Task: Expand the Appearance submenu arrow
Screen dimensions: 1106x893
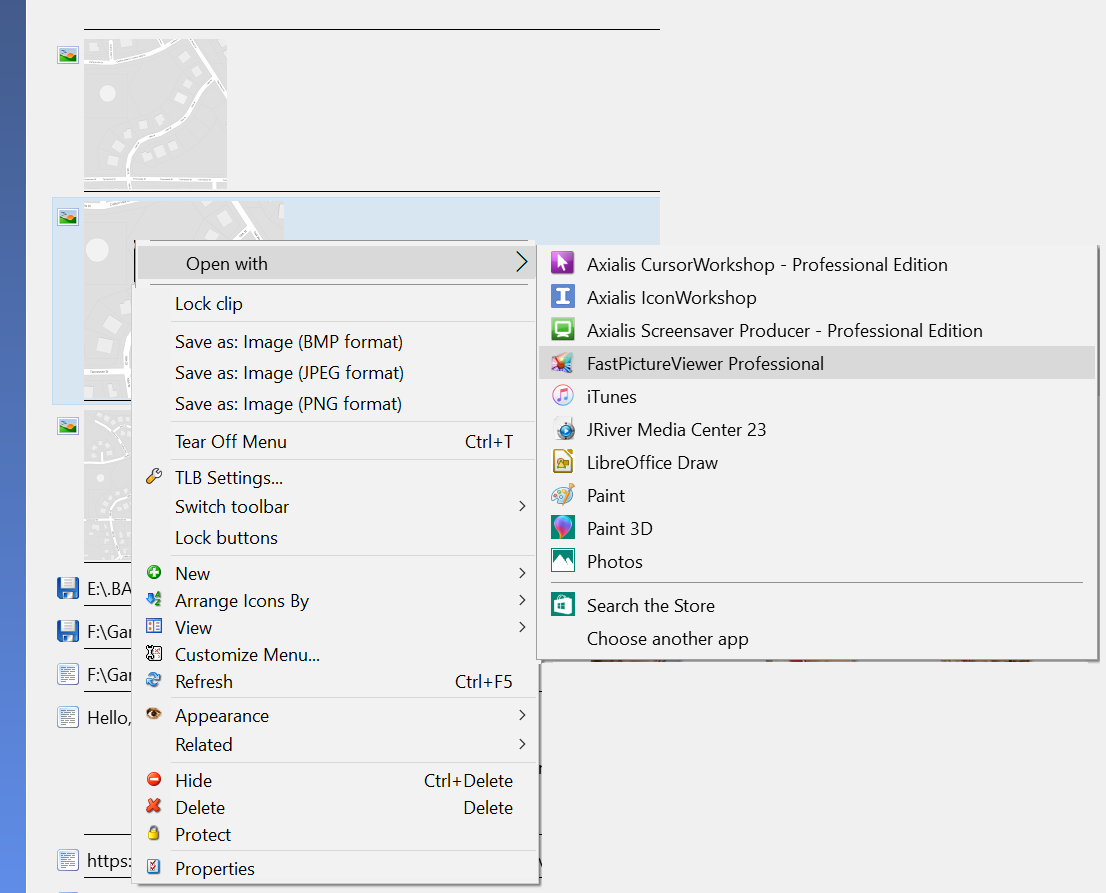Action: coord(521,715)
